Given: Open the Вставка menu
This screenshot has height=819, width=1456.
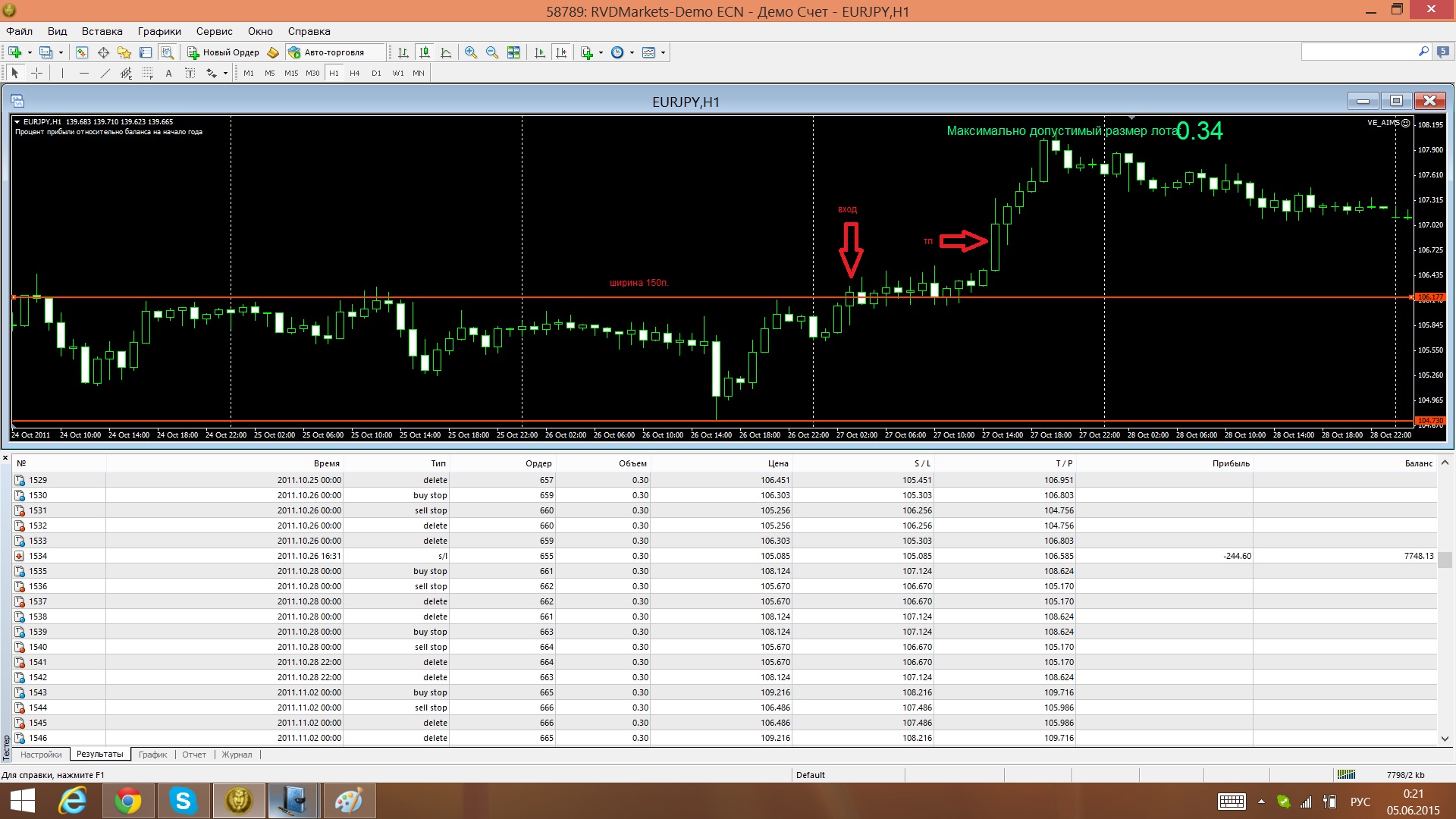Looking at the screenshot, I should [x=102, y=31].
